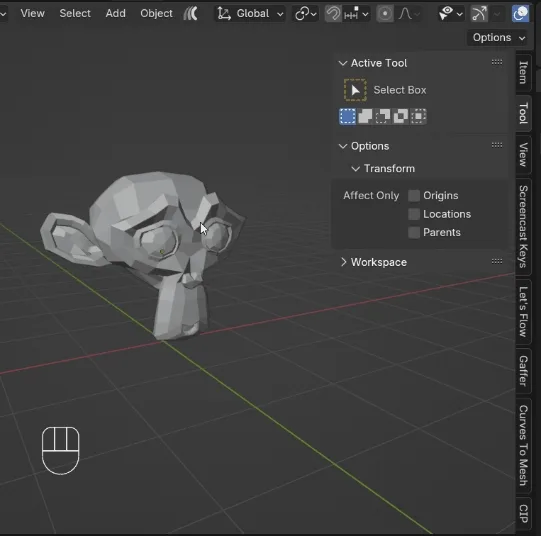
Task: Enable Affect Only Origins checkbox
Action: [x=414, y=196]
